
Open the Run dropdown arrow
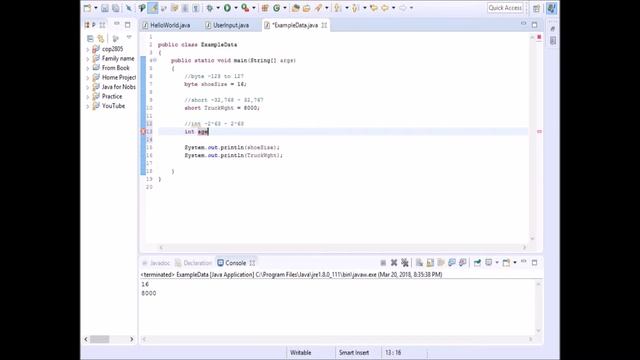(236, 8)
